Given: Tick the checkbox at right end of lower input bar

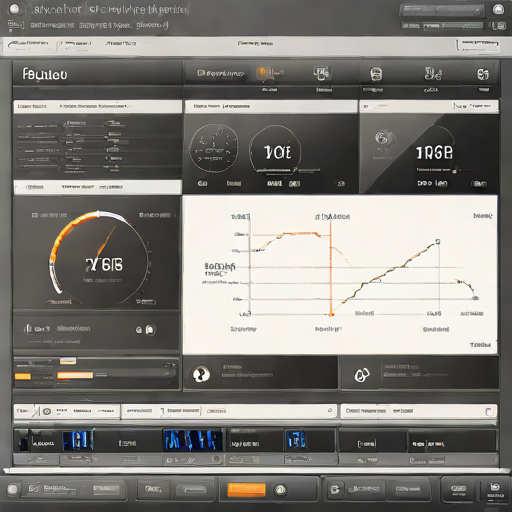Looking at the screenshot, I should click(x=489, y=412).
